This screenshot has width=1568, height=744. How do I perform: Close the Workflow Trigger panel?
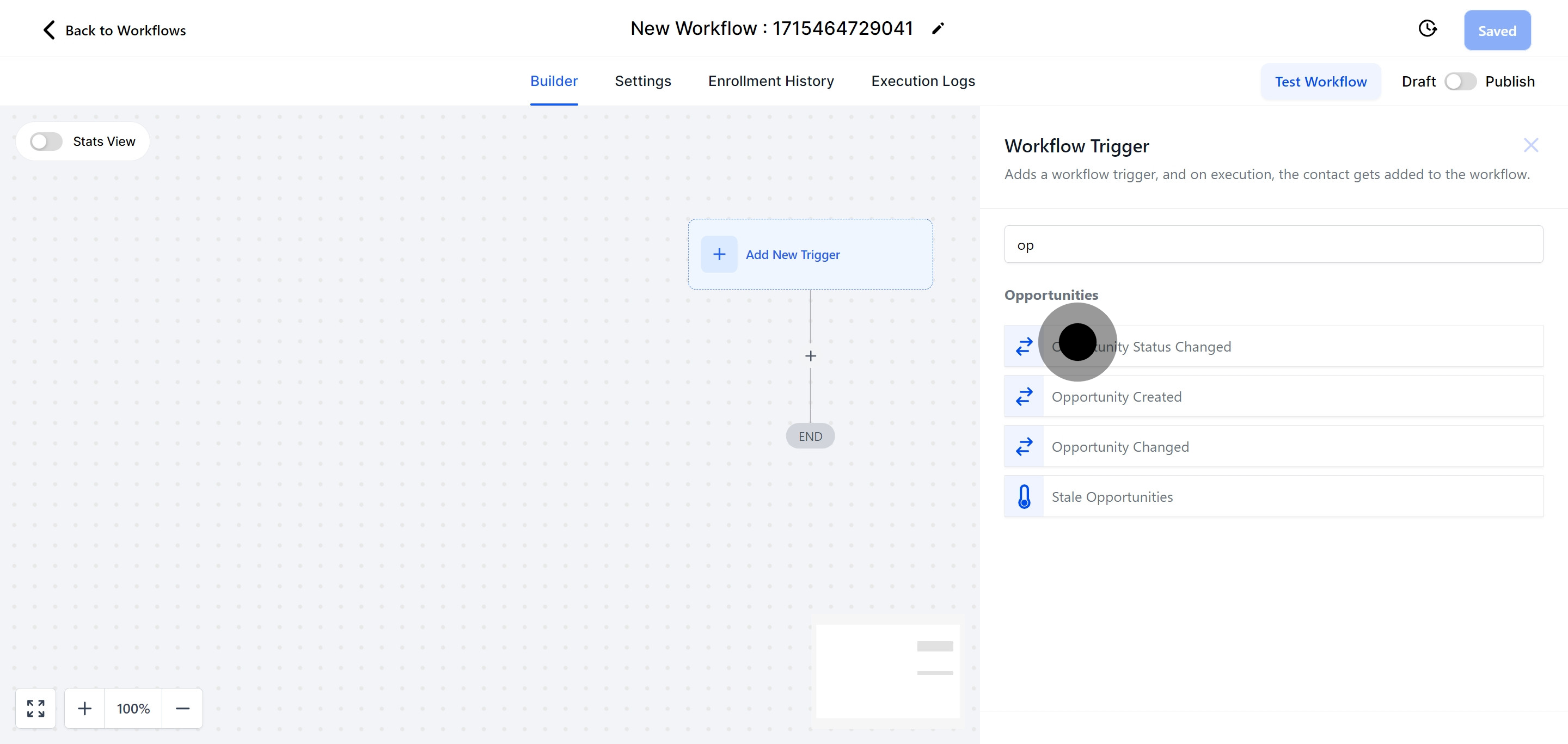(1530, 145)
